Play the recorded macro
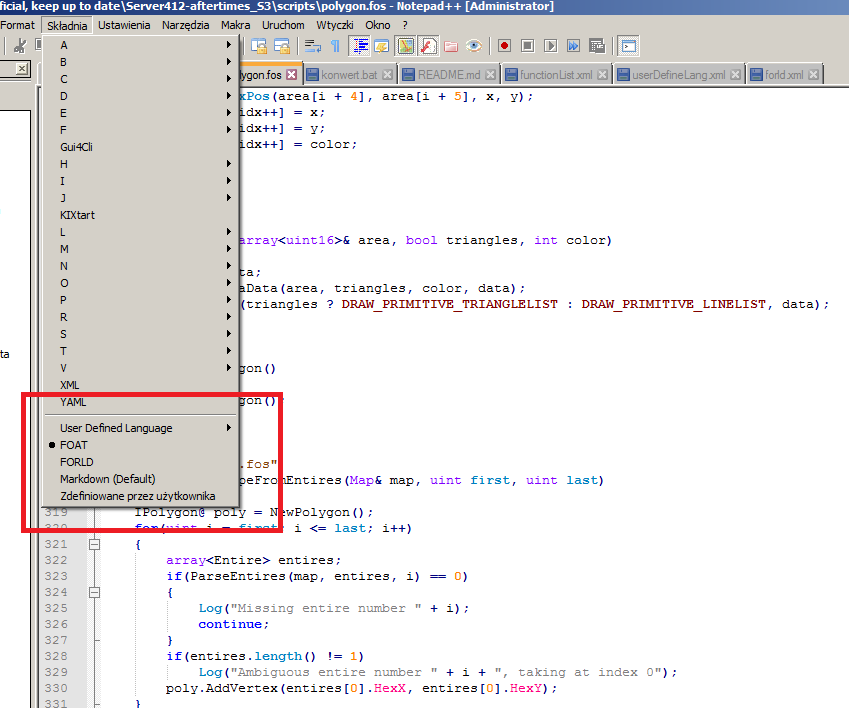 (x=550, y=45)
